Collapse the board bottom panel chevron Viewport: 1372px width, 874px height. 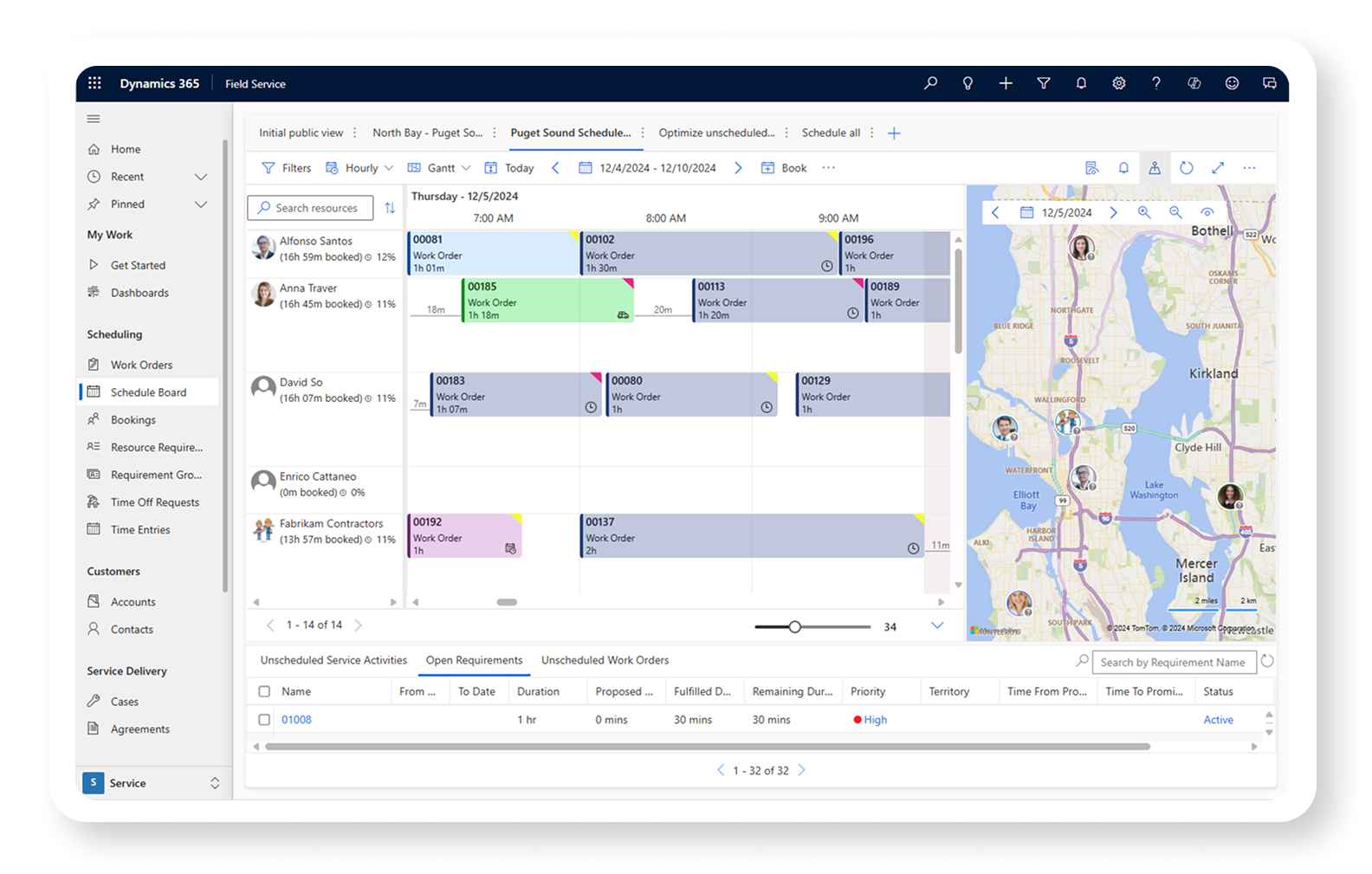click(x=937, y=625)
